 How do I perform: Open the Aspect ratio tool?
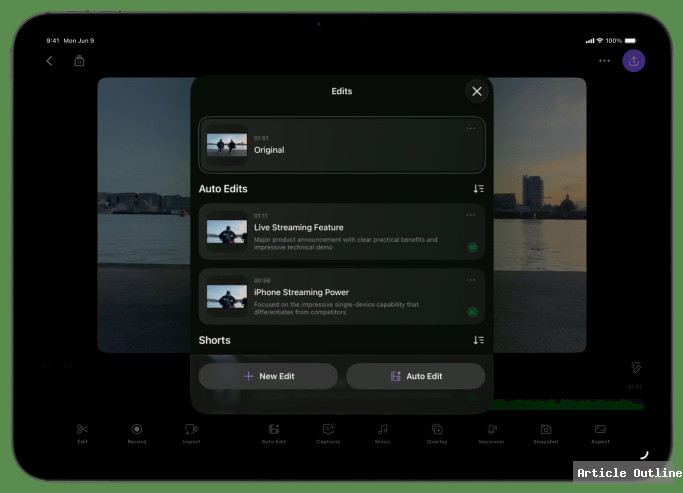pyautogui.click(x=600, y=429)
